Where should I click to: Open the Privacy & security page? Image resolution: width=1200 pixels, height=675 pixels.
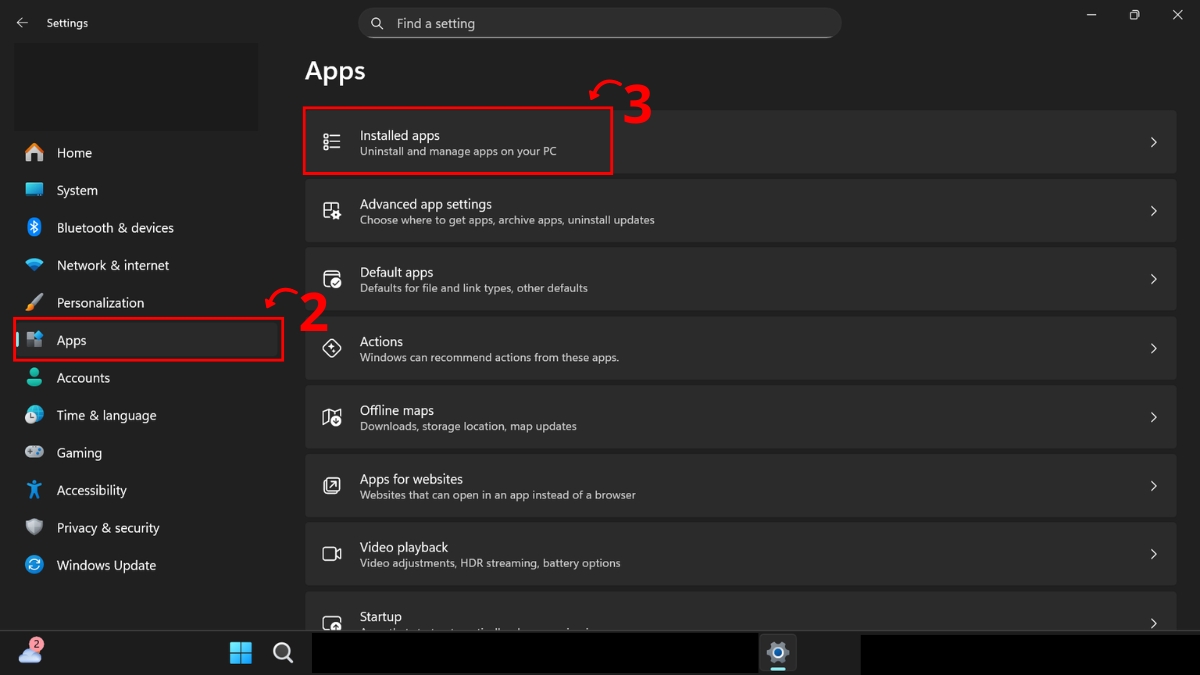pyautogui.click(x=107, y=527)
